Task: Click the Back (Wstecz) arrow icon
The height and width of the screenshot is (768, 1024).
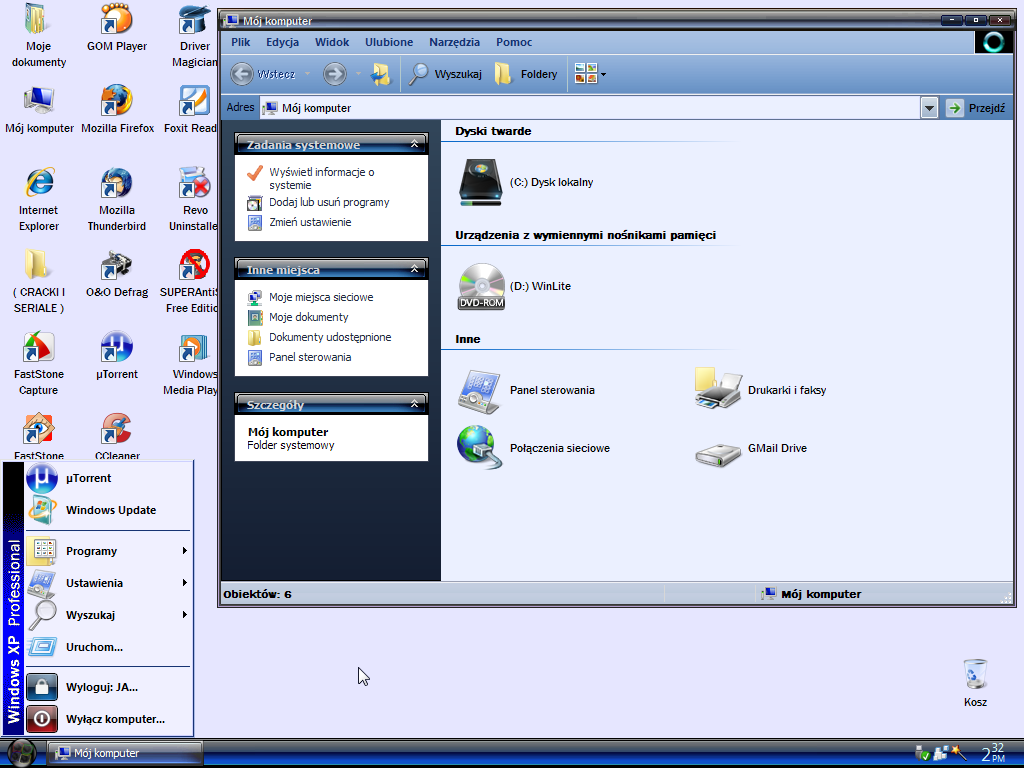Action: coord(242,74)
